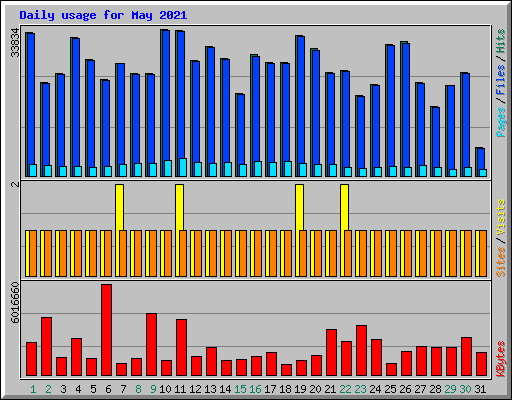Viewport: 512px width, 400px height.
Task: Click day label 19 on the axis
Action: click(x=300, y=389)
